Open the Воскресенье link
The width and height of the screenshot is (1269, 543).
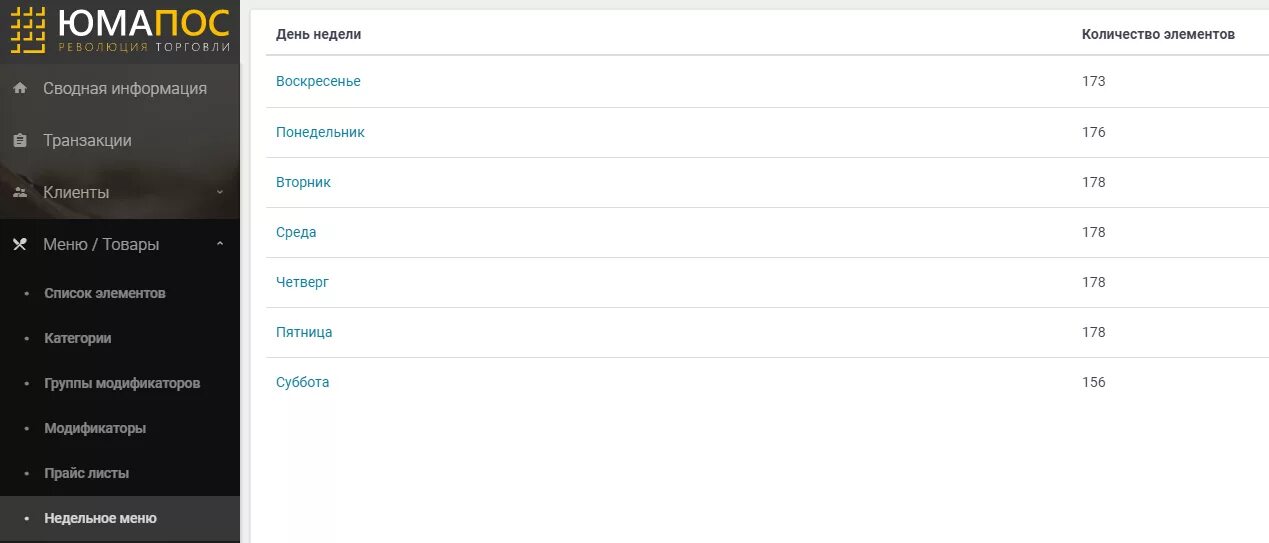click(318, 81)
